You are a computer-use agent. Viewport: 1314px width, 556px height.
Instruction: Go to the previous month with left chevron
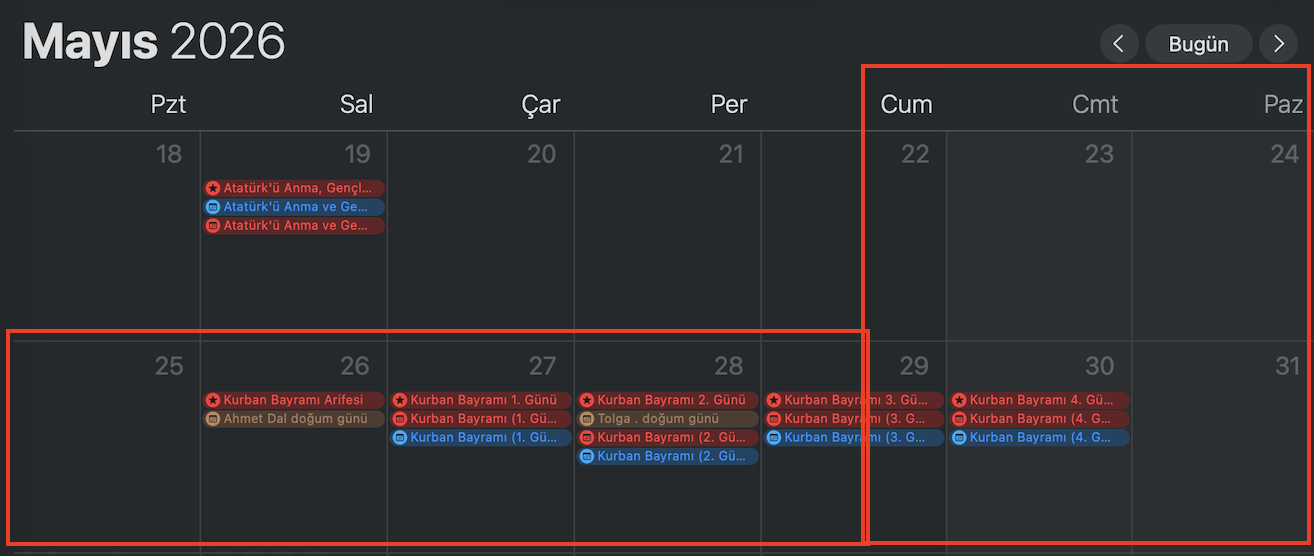(1119, 44)
